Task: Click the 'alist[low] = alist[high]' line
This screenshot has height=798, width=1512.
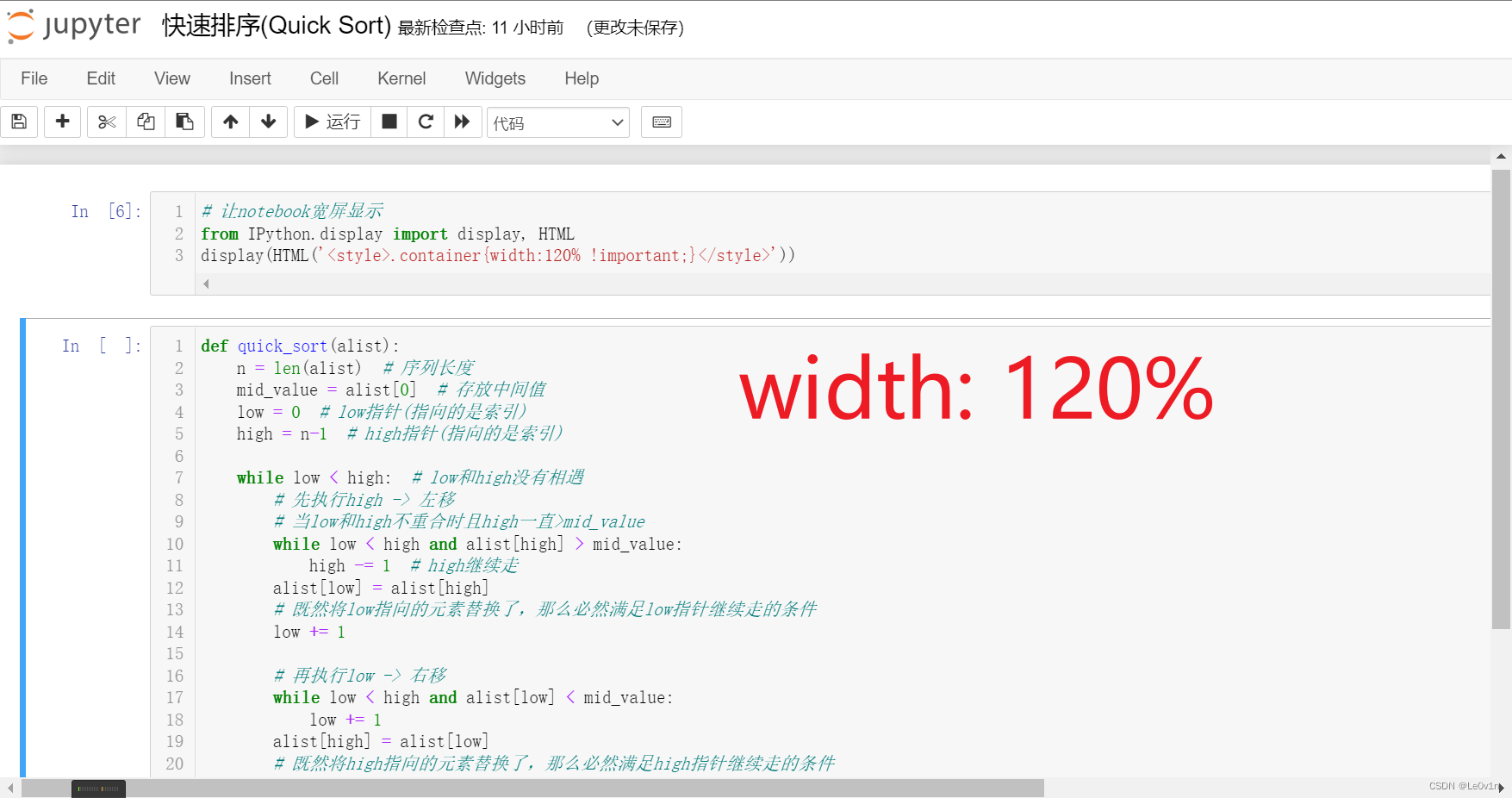Action: pyautogui.click(x=381, y=588)
